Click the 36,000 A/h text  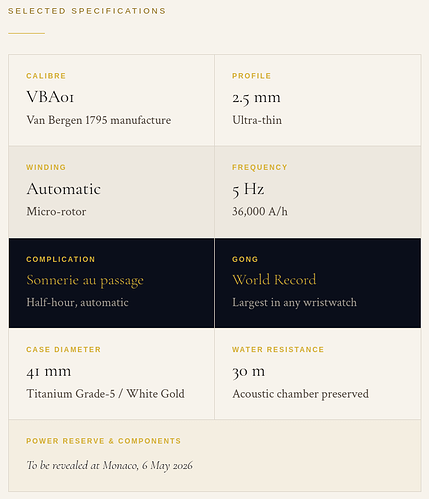coord(260,211)
